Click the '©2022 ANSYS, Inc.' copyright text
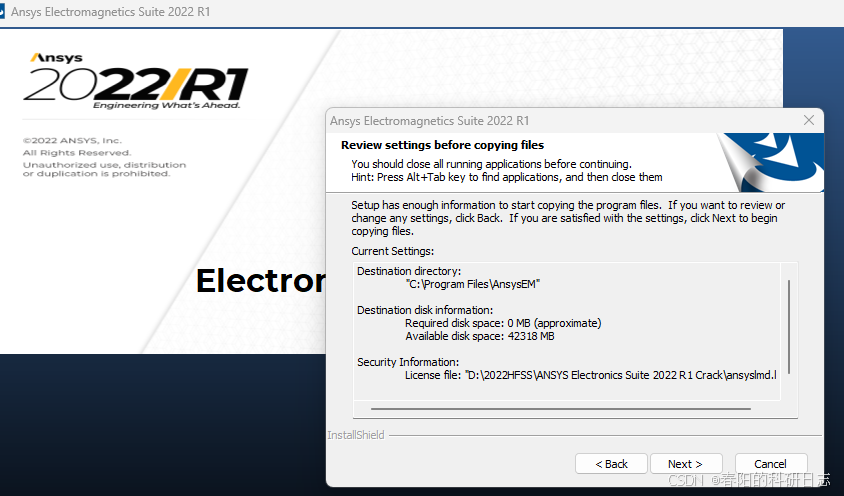Viewport: 844px width, 496px height. pyautogui.click(x=72, y=141)
